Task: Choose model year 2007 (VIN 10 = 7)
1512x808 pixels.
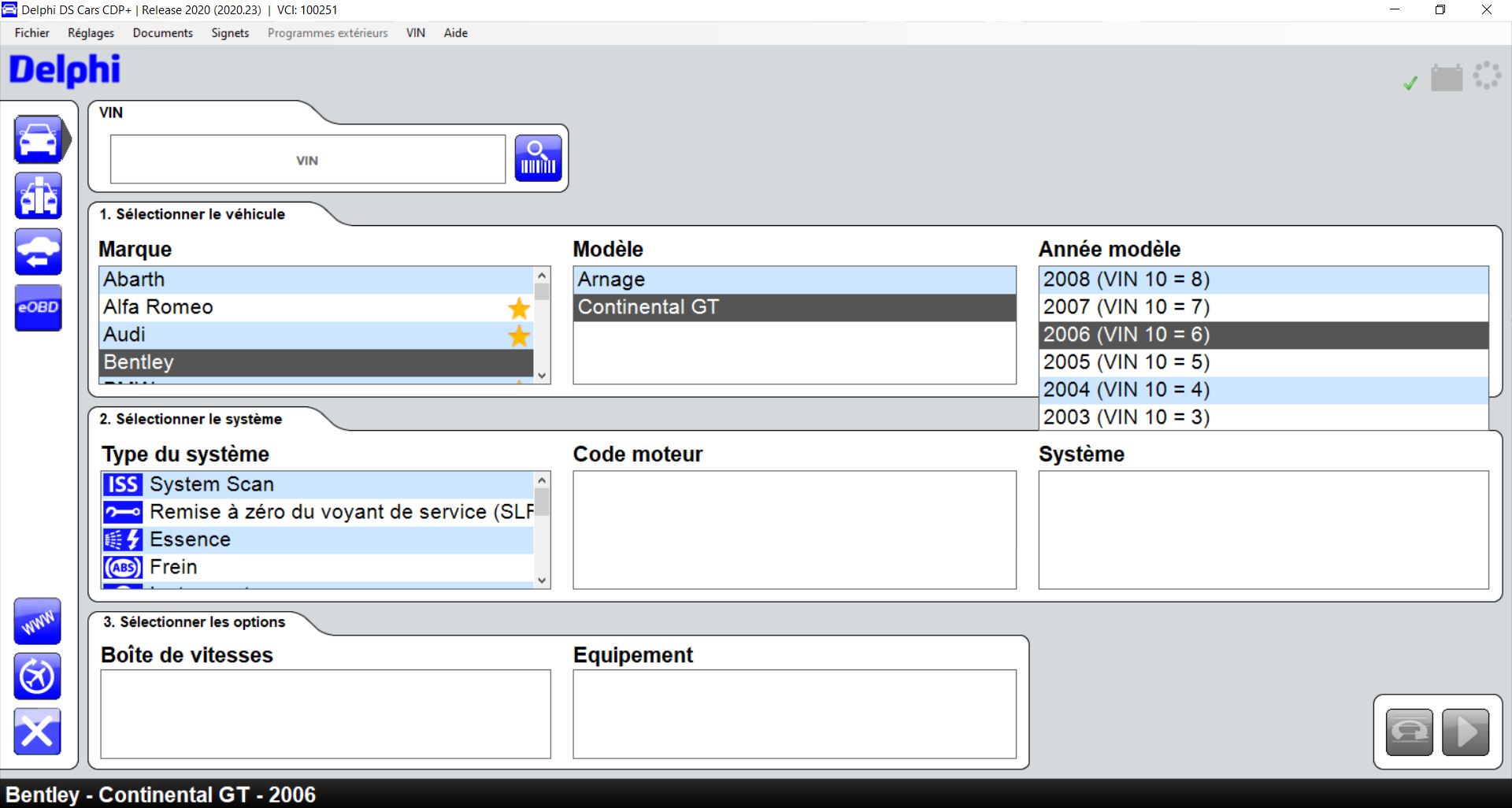Action: click(1264, 307)
